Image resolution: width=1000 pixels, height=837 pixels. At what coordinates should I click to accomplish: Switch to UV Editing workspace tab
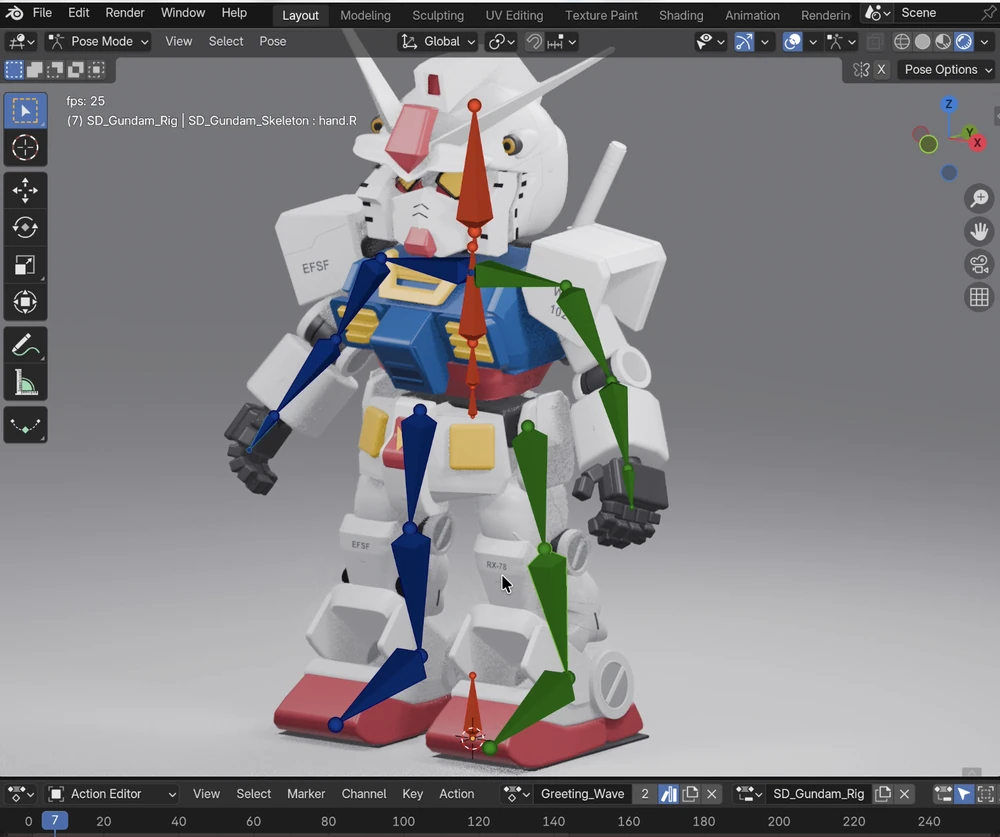pos(514,15)
